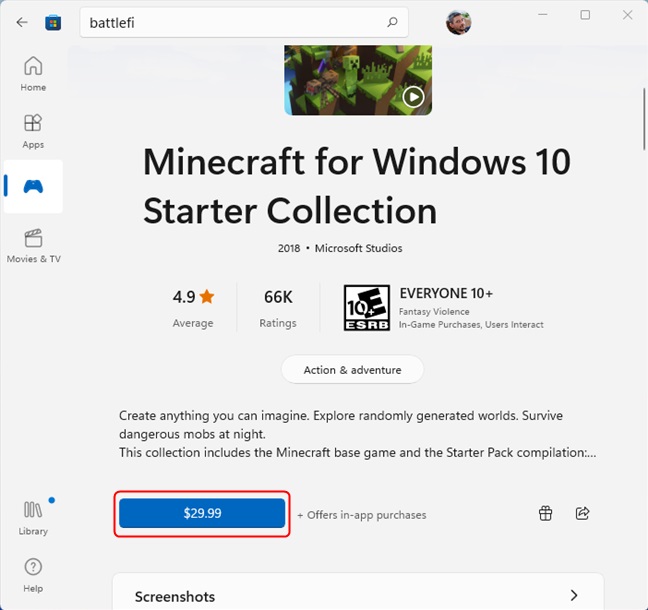Click the search box containing battlefi
Viewport: 648px width, 610px height.
244,22
